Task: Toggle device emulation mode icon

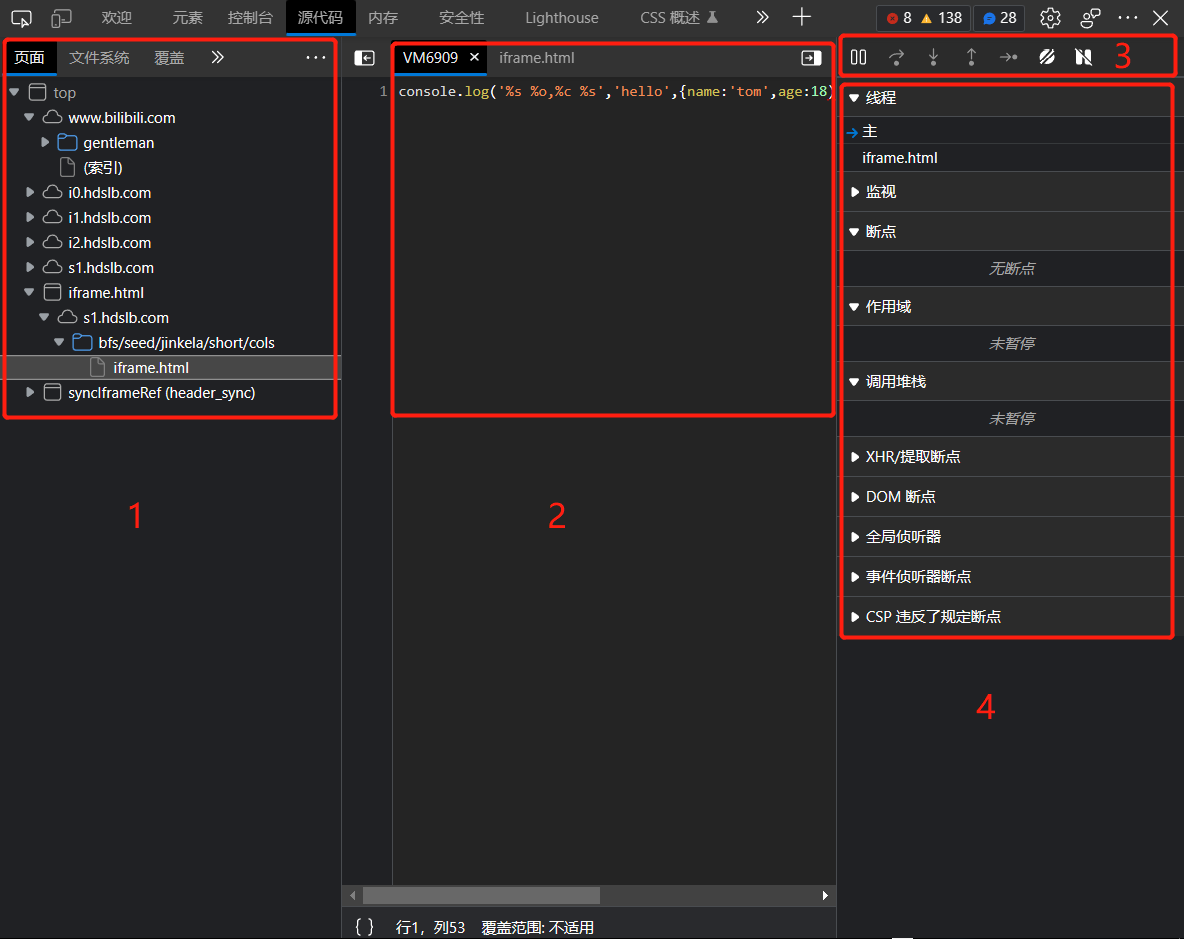Action: click(x=61, y=17)
